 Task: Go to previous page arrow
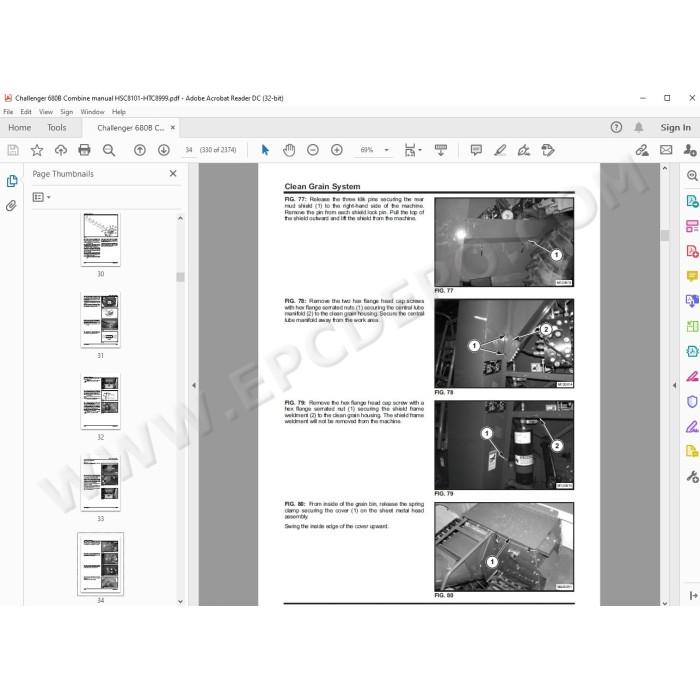coord(140,150)
